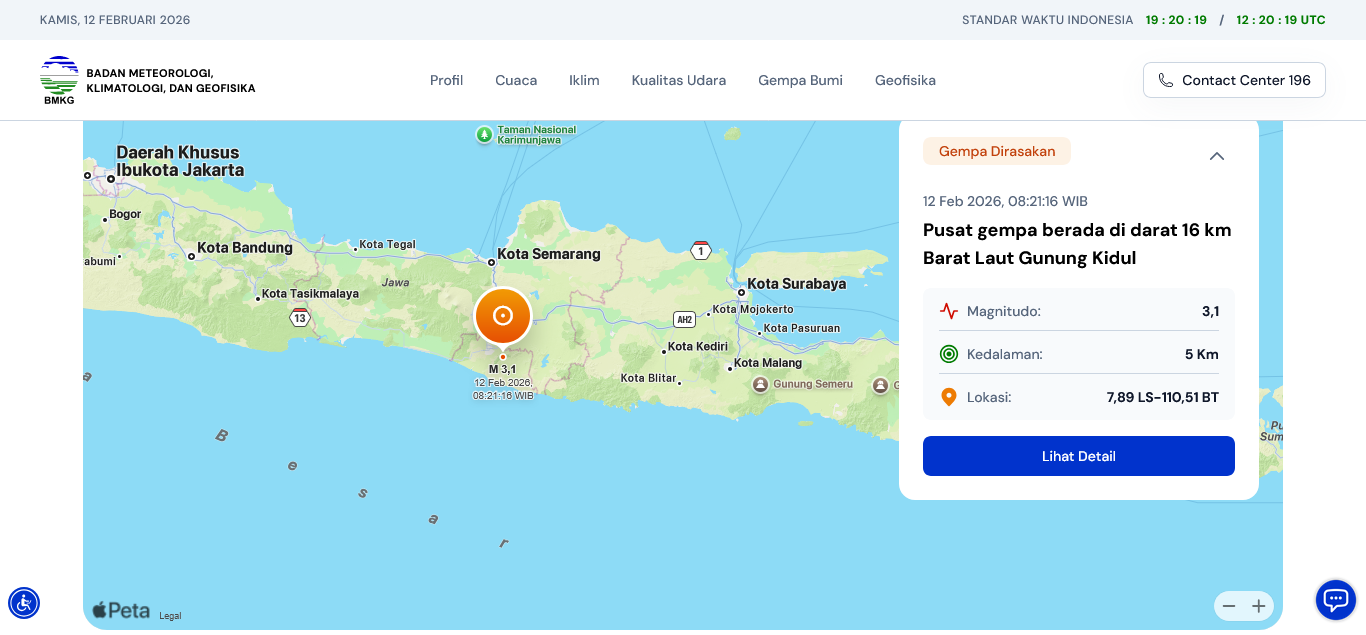Collapse the earthquake info card chevron
The image size is (1366, 635).
tap(1217, 156)
